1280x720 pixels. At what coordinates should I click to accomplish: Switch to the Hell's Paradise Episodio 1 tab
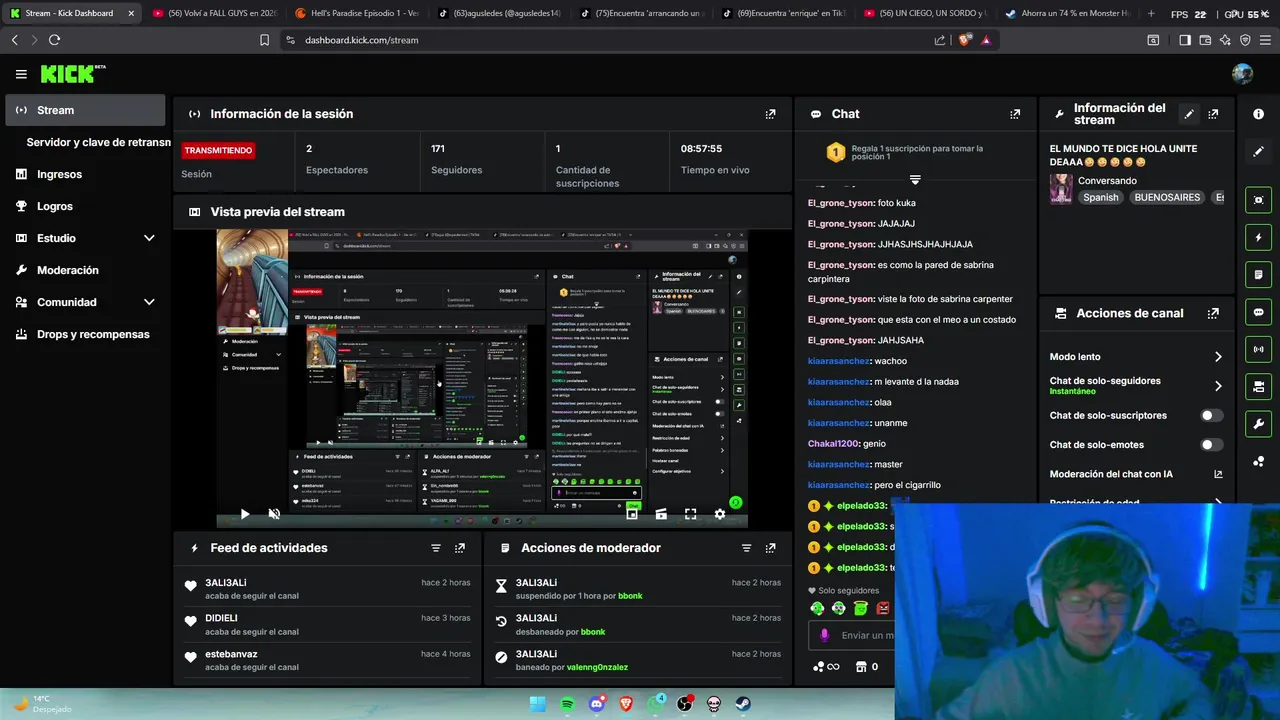356,13
